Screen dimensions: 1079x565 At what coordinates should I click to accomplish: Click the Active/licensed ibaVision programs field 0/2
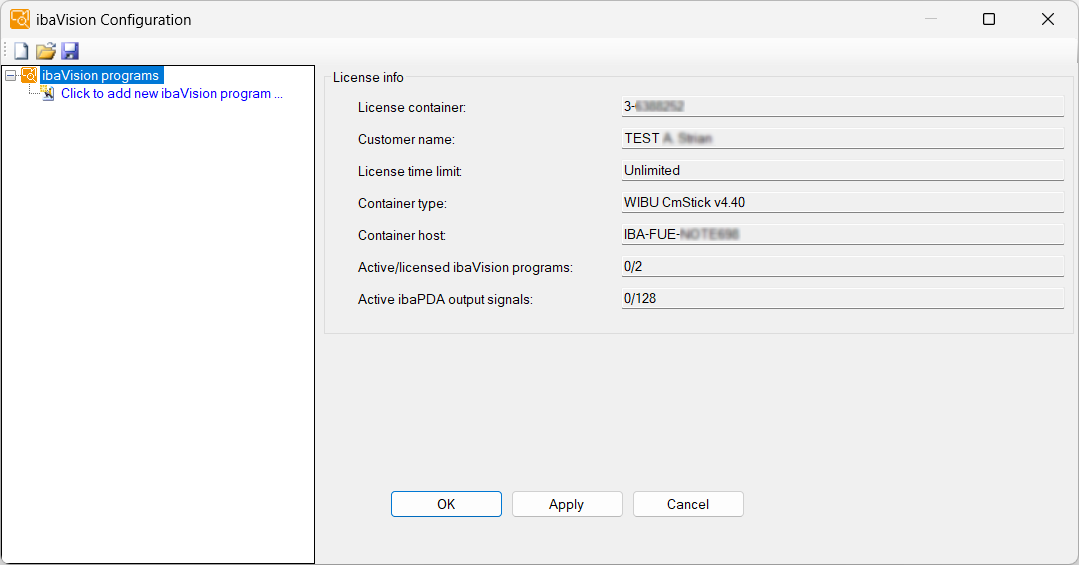tap(843, 266)
